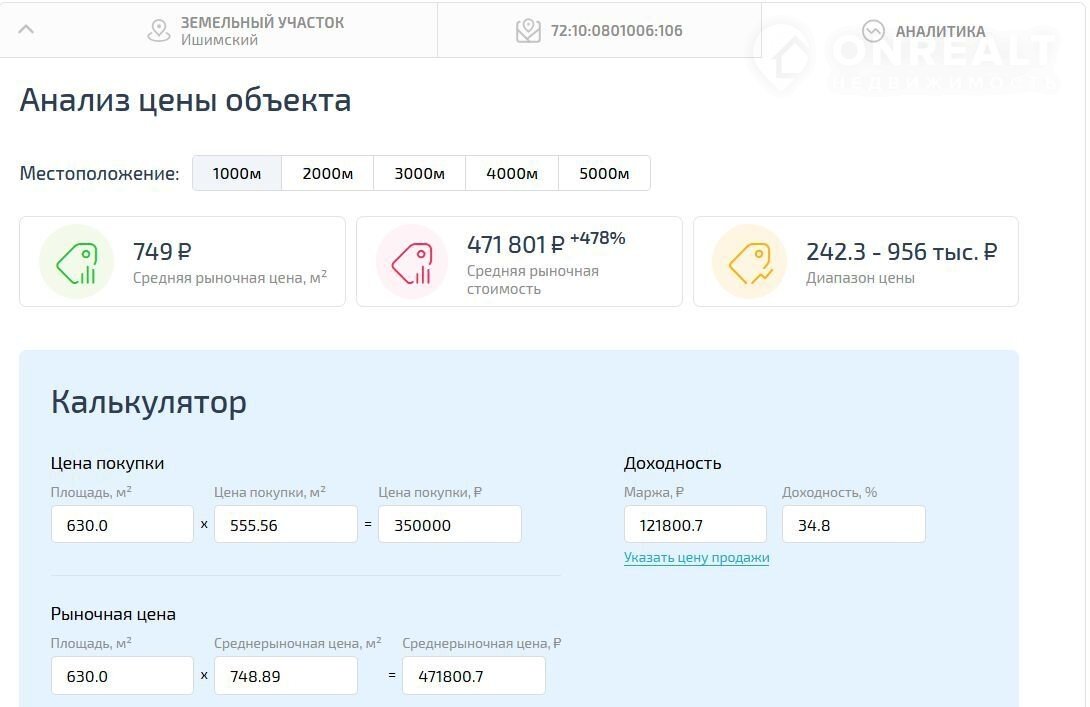Choose the 5000м radius option
The width and height of the screenshot is (1090, 707).
(604, 173)
